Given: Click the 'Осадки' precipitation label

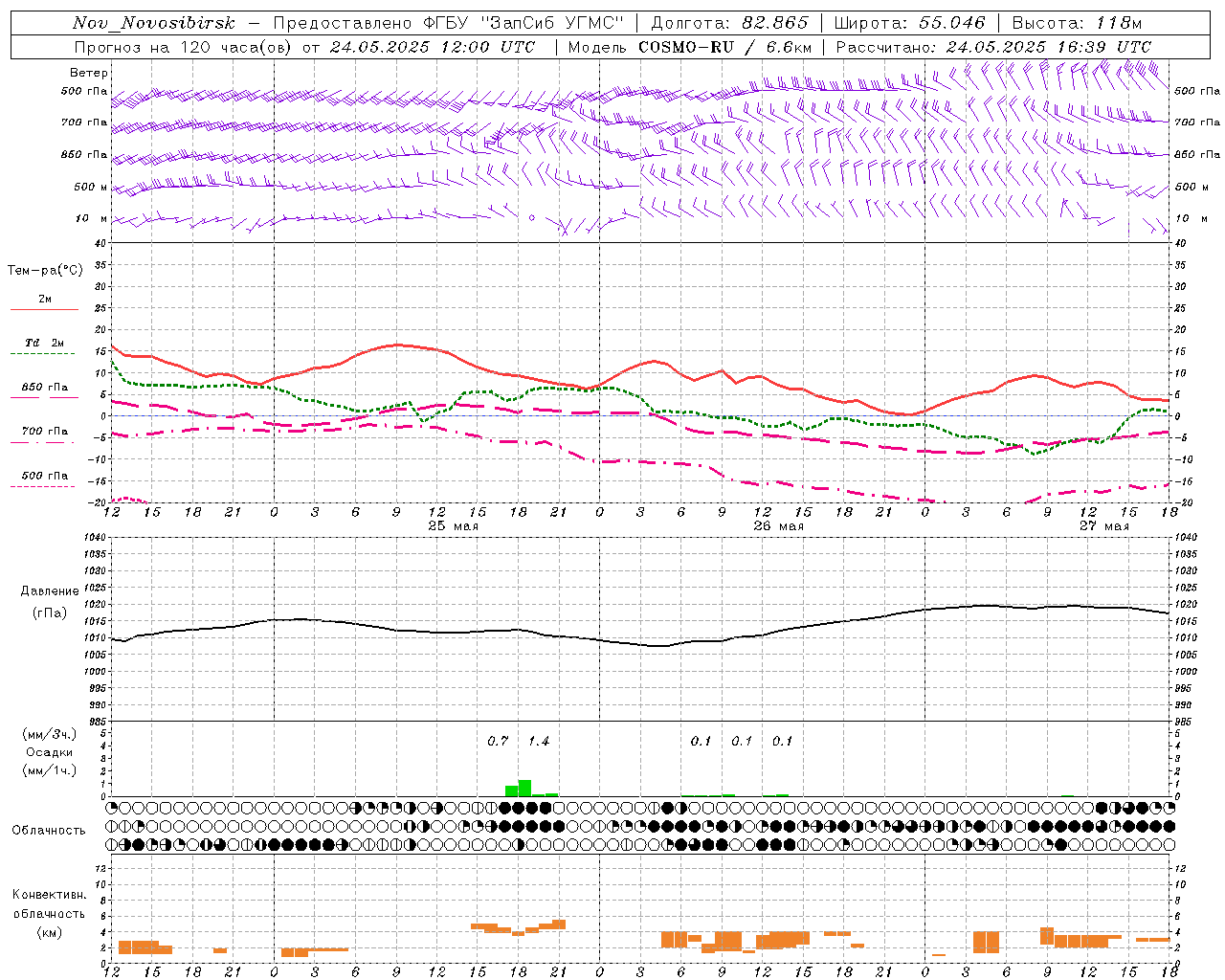Looking at the screenshot, I should (50, 752).
